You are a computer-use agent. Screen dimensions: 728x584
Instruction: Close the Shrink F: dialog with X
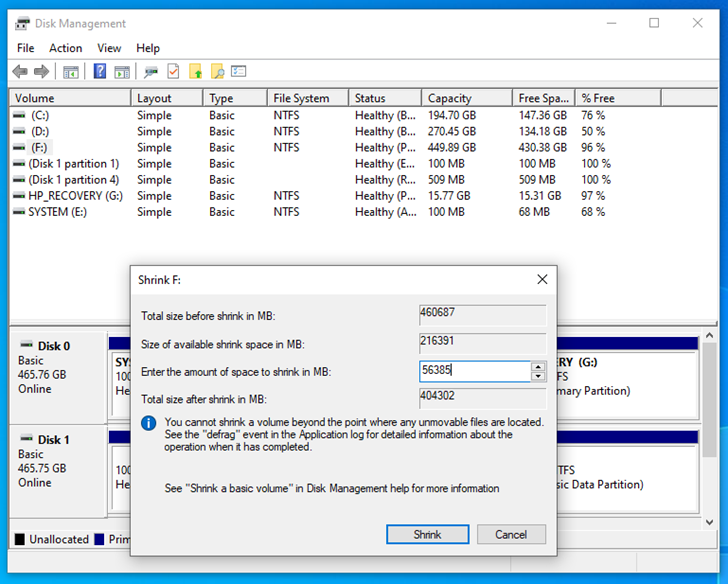pos(542,280)
